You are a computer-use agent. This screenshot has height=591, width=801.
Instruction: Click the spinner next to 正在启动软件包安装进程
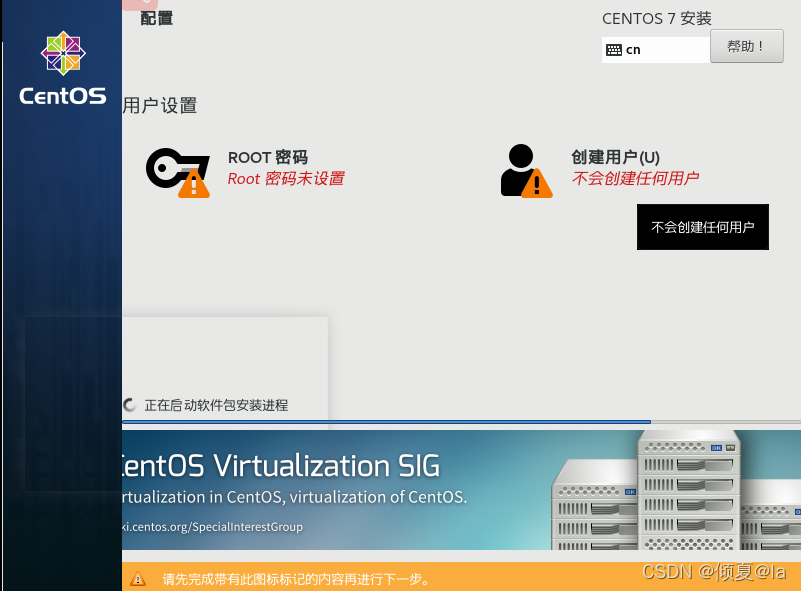click(x=130, y=405)
